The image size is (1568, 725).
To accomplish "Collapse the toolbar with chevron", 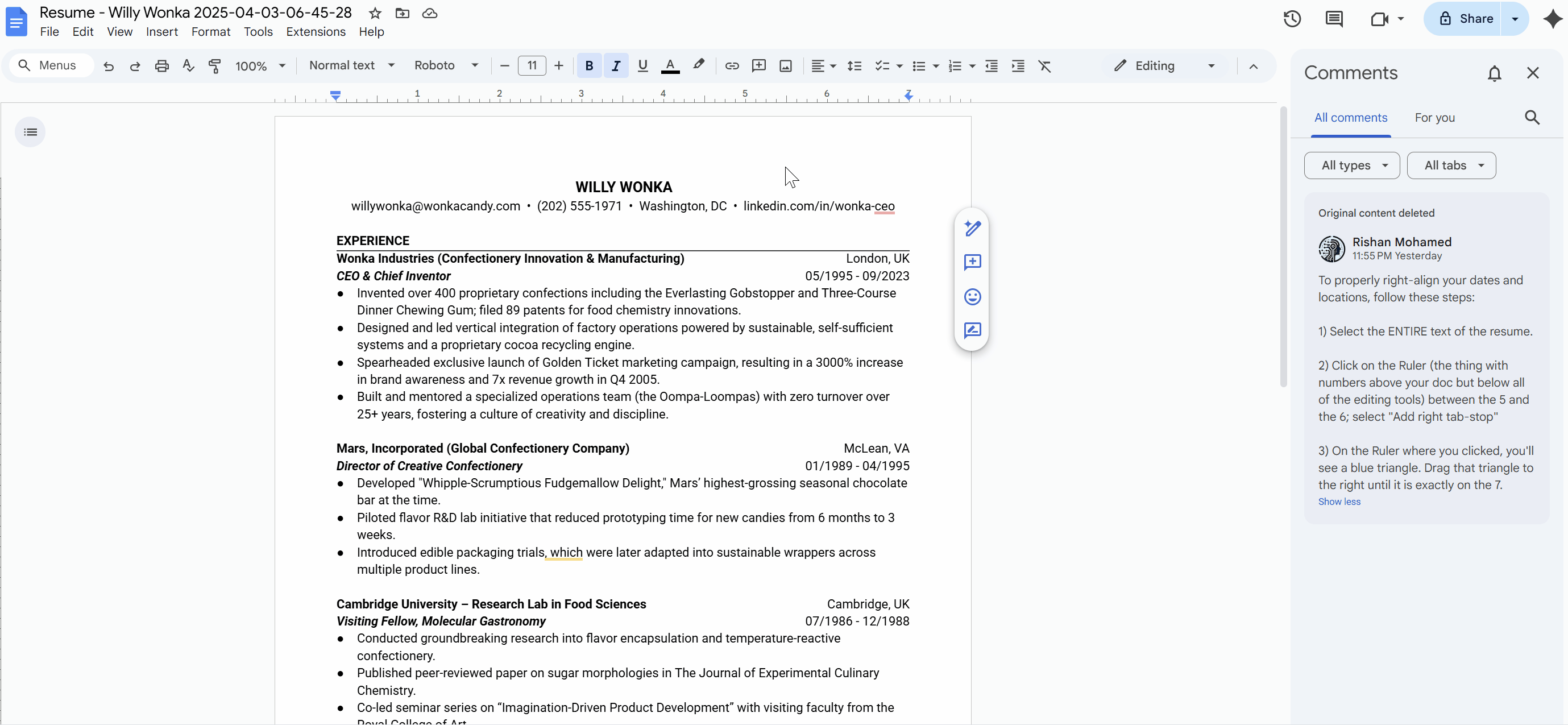I will (1252, 66).
